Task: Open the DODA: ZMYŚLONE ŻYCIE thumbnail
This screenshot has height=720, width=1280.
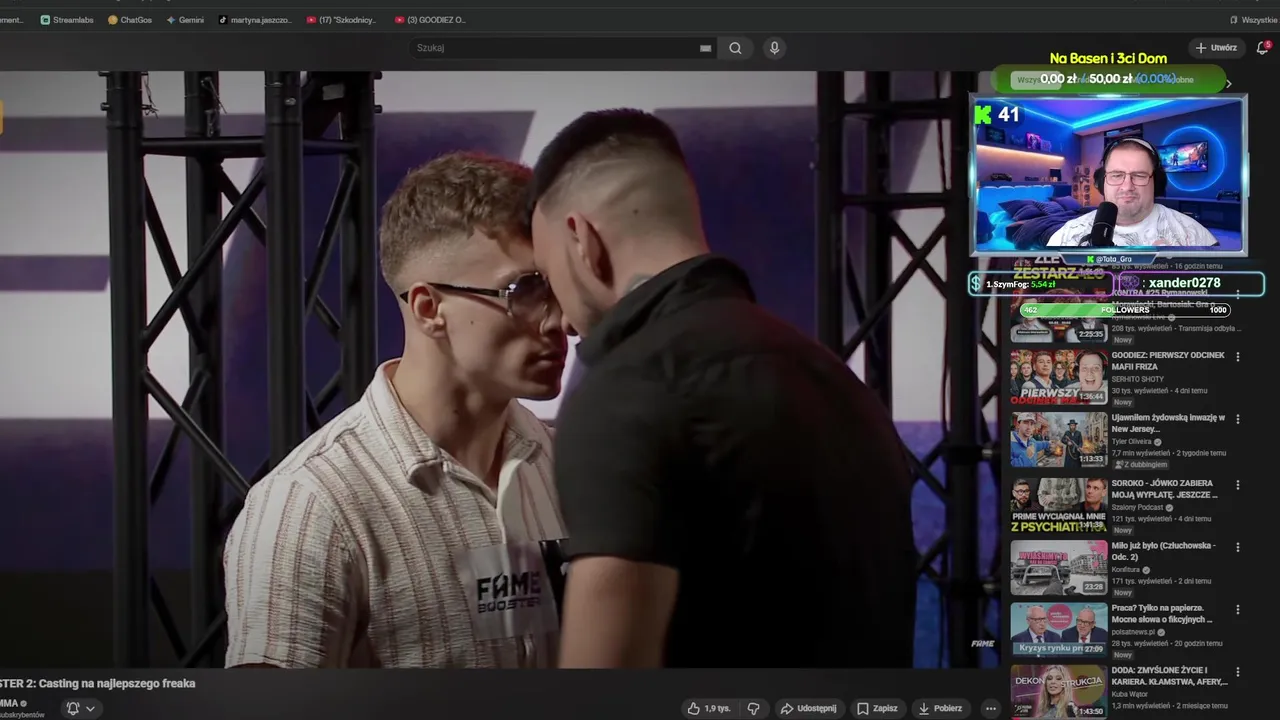Action: coord(1058,692)
